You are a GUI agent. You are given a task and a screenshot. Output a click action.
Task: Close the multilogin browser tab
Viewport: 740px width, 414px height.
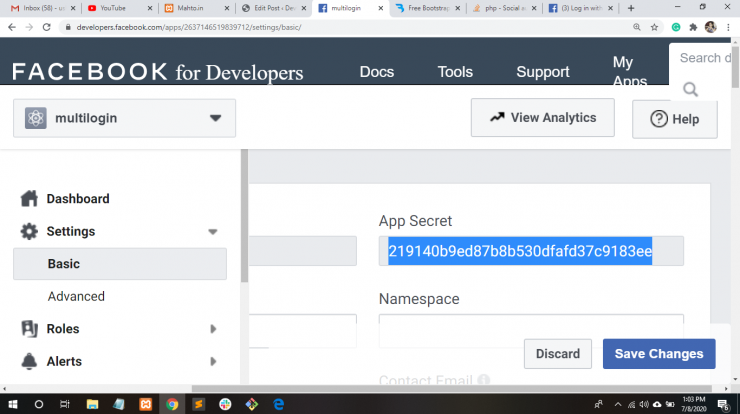coord(380,8)
